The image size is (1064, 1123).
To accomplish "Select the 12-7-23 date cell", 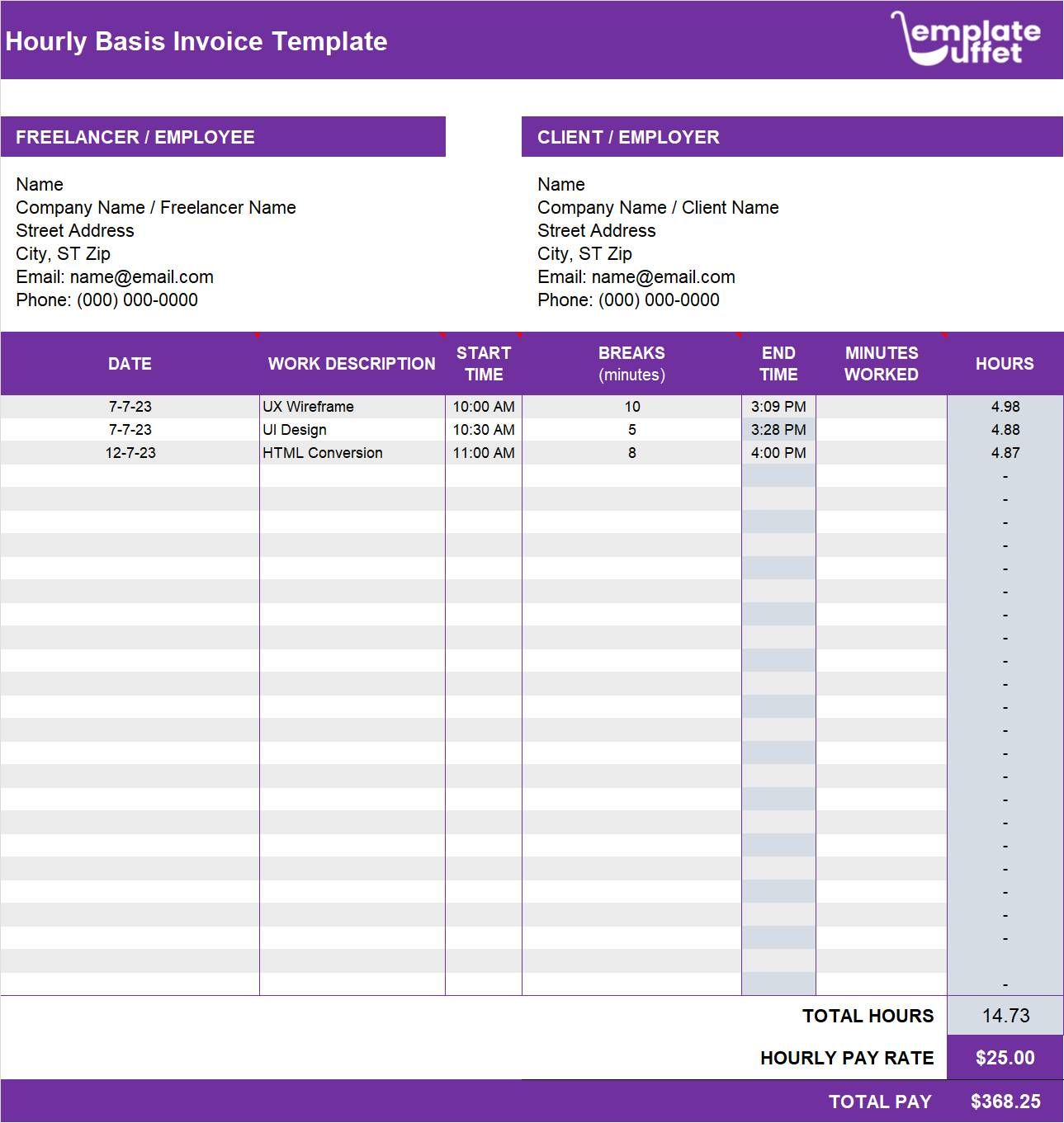I will (x=130, y=452).
